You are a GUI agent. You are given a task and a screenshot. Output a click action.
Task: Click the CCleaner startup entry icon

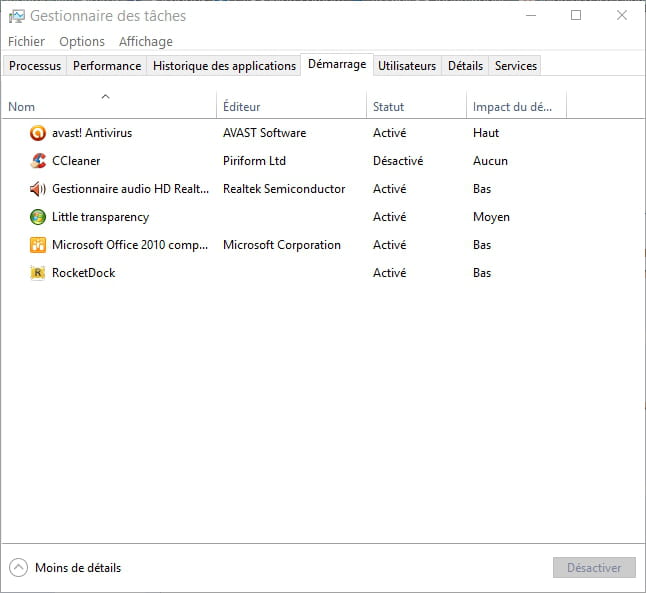coord(38,161)
